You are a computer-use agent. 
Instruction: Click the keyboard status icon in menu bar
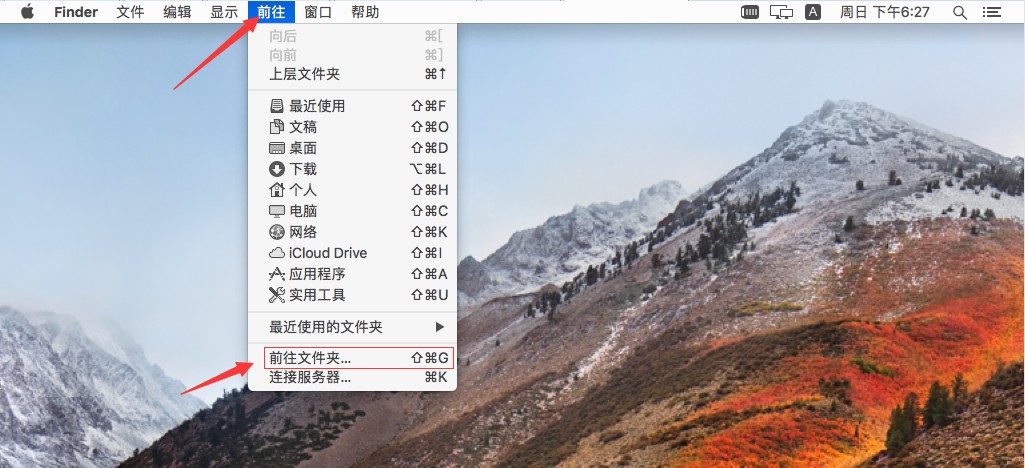750,12
